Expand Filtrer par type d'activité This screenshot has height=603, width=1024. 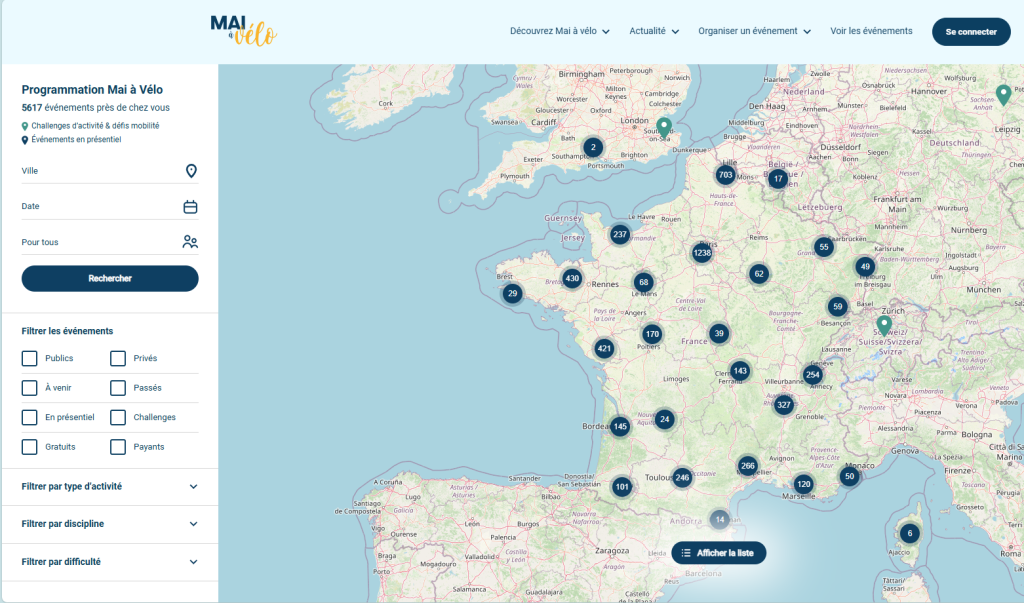pos(110,487)
